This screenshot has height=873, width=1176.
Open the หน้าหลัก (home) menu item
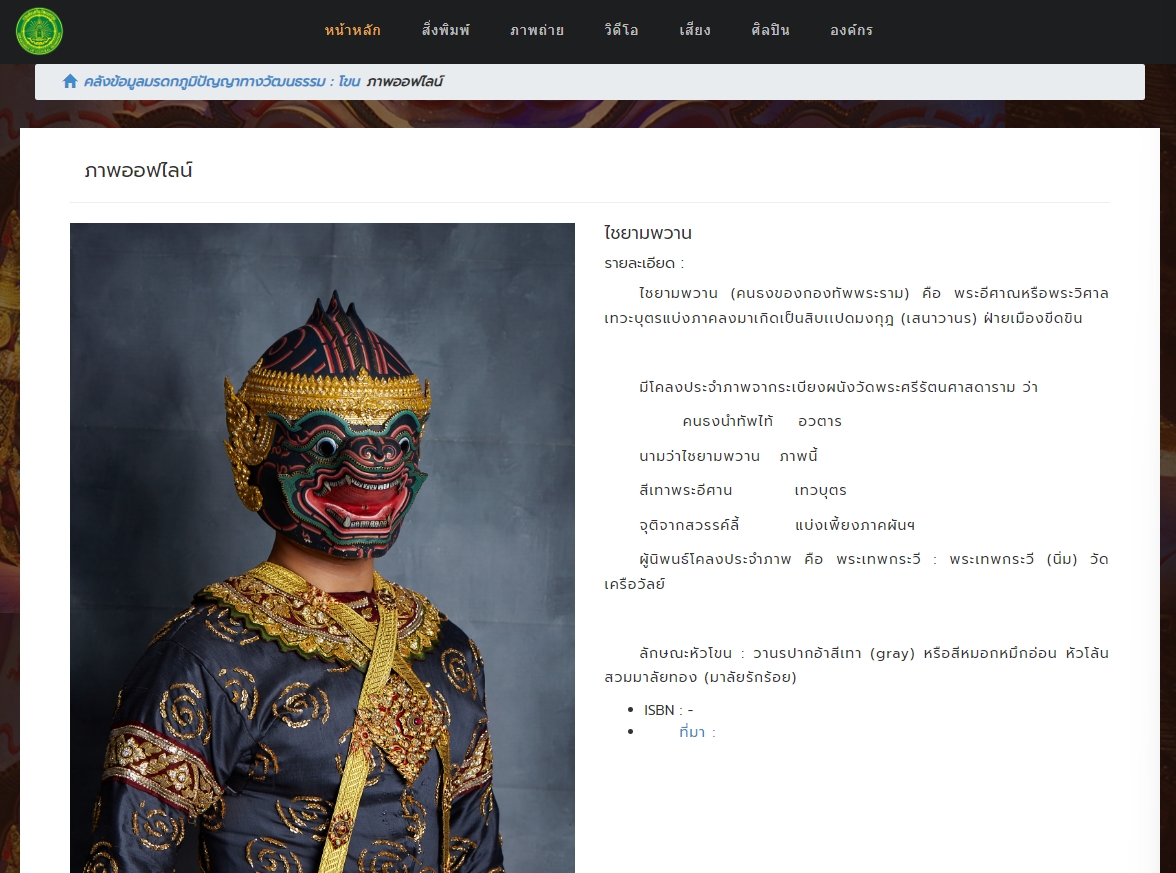(353, 31)
